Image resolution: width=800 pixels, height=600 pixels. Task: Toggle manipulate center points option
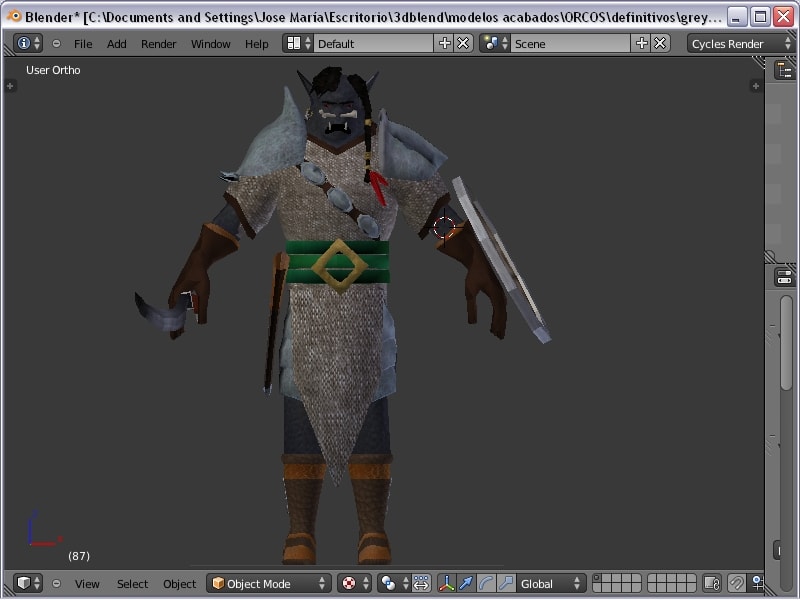pos(421,583)
